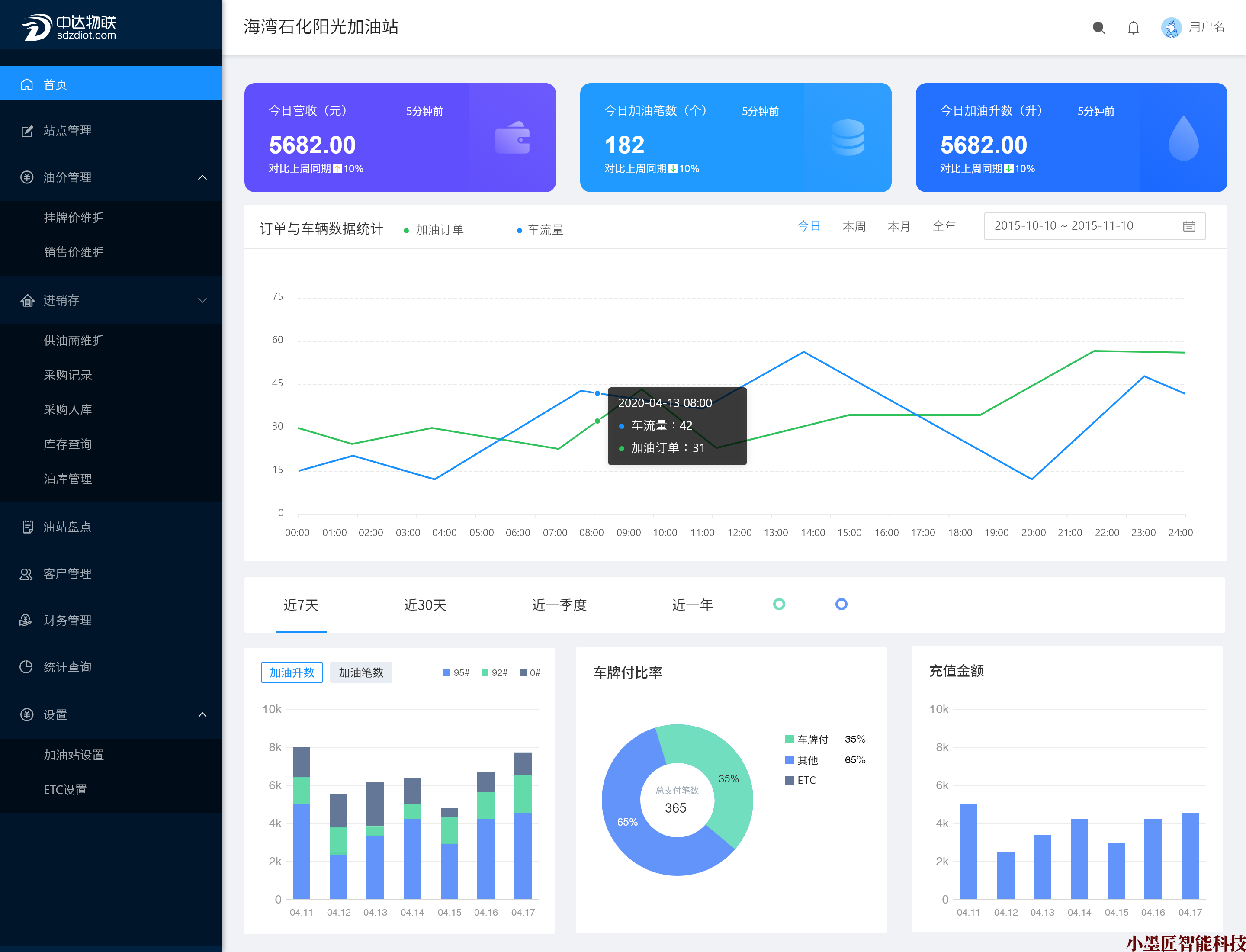Click the 加油笔数 button
The image size is (1246, 952).
[x=361, y=672]
